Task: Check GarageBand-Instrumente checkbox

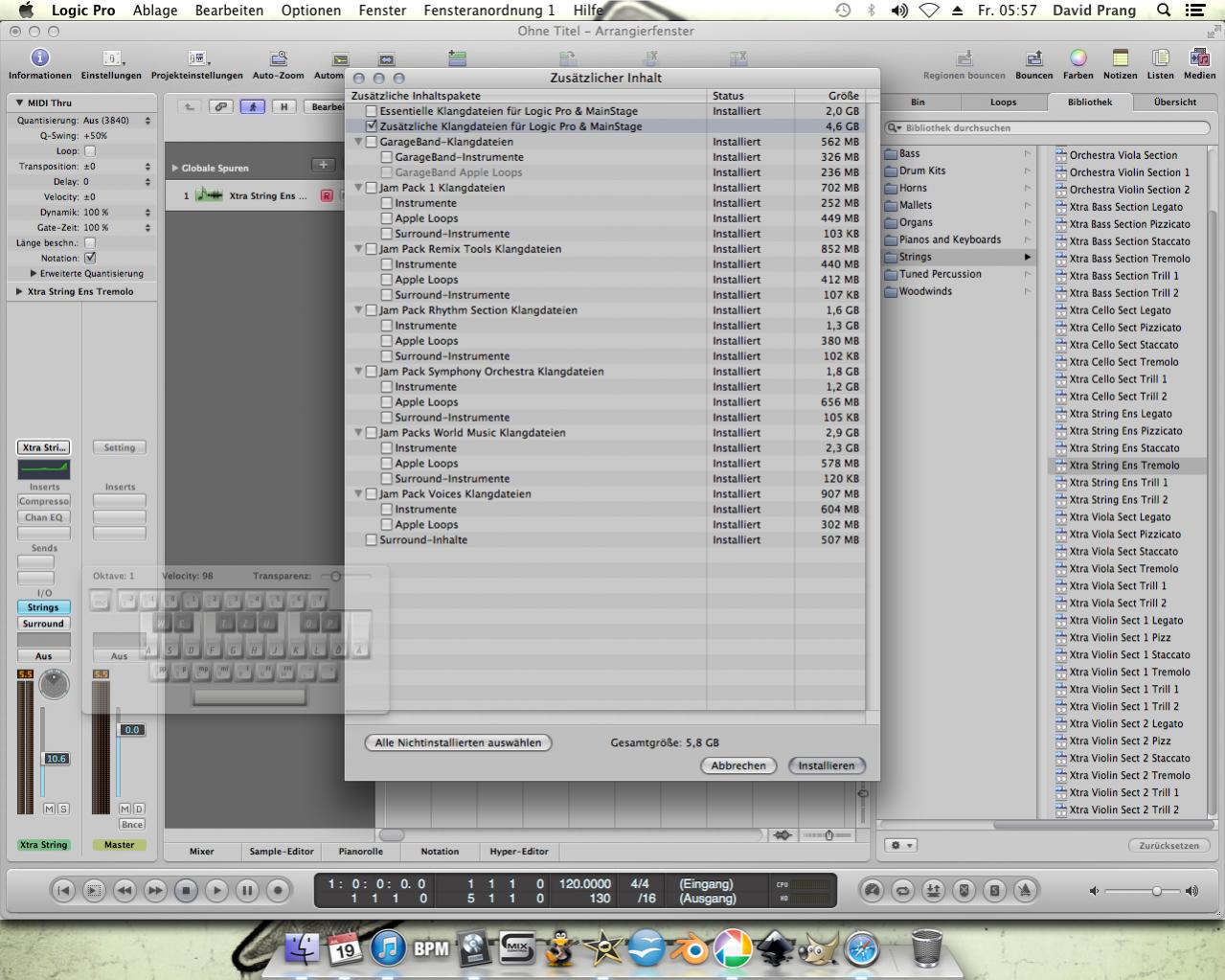Action: [387, 157]
